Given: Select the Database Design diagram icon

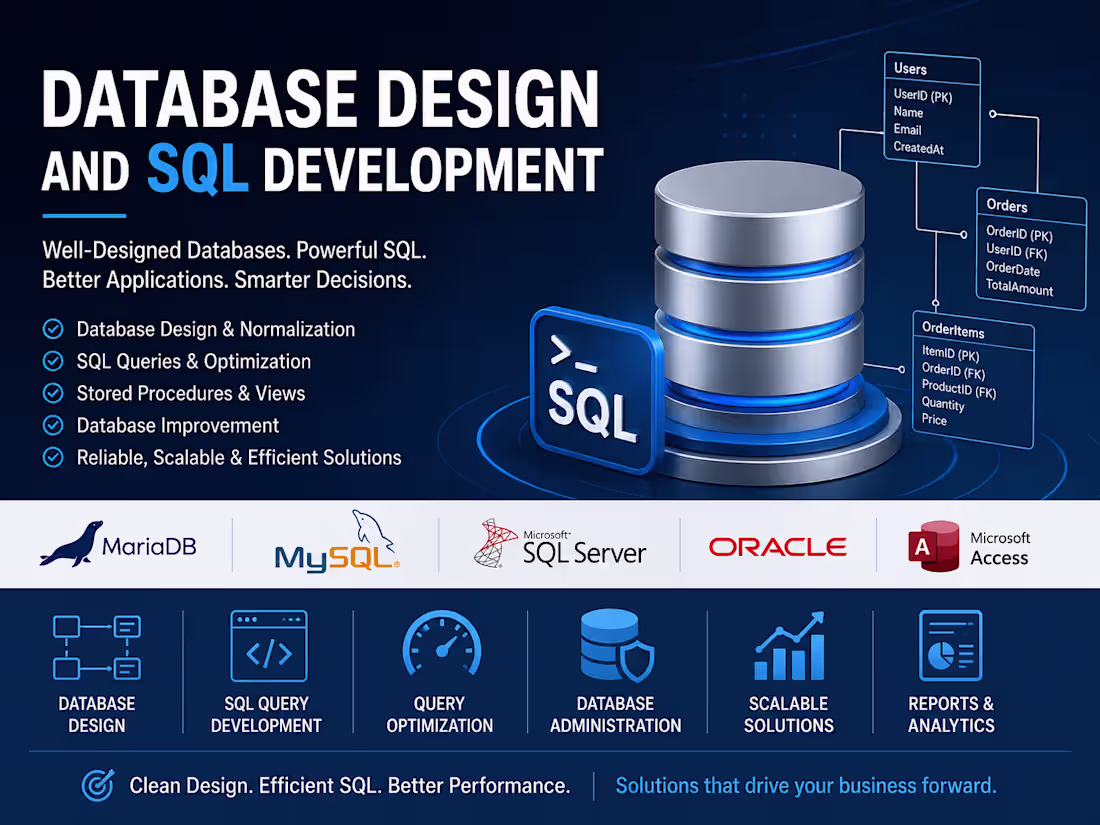Looking at the screenshot, I should click(x=97, y=647).
